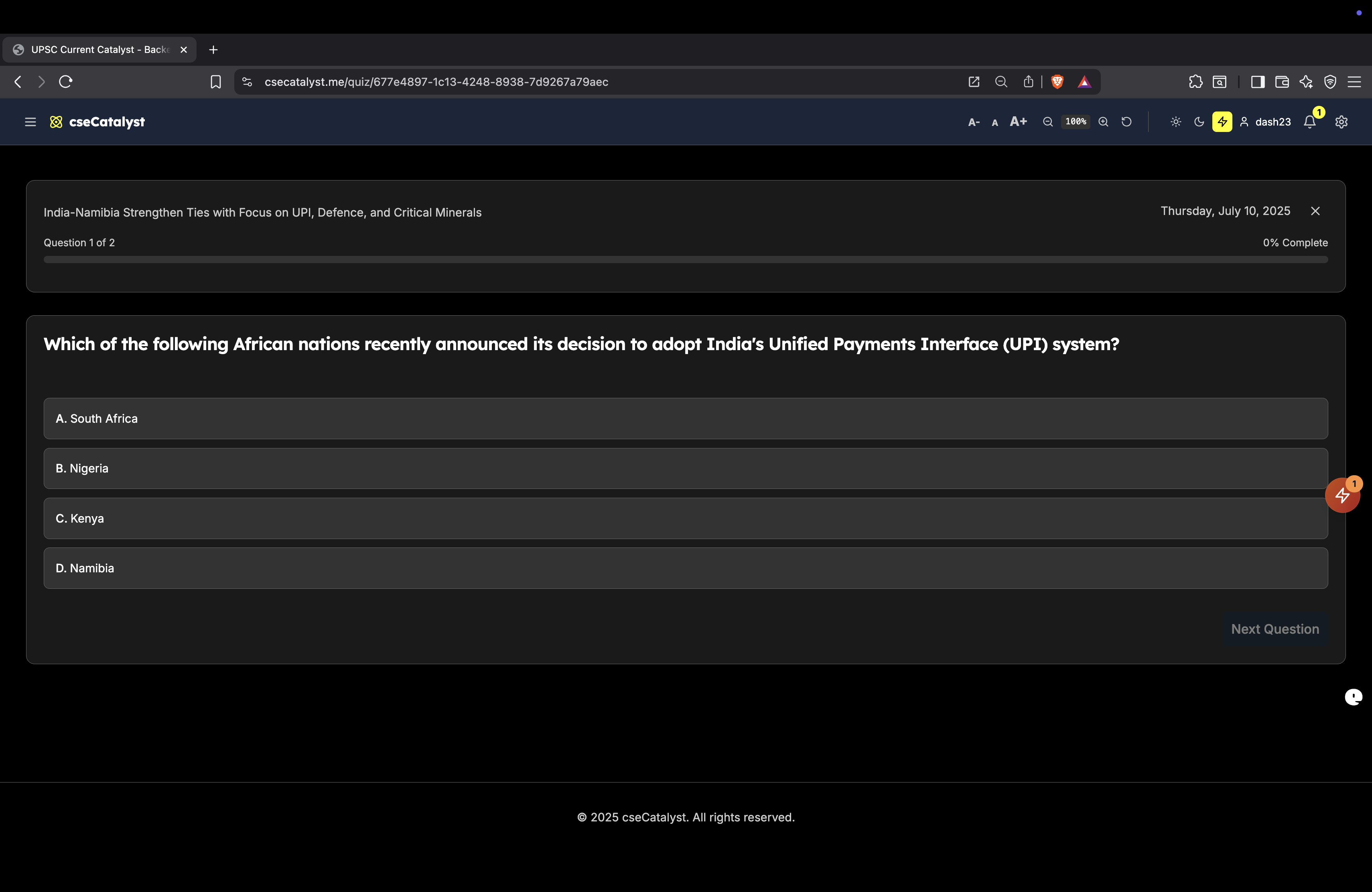Open the Brave extensions puzzle menu
This screenshot has height=892, width=1372.
[1195, 82]
